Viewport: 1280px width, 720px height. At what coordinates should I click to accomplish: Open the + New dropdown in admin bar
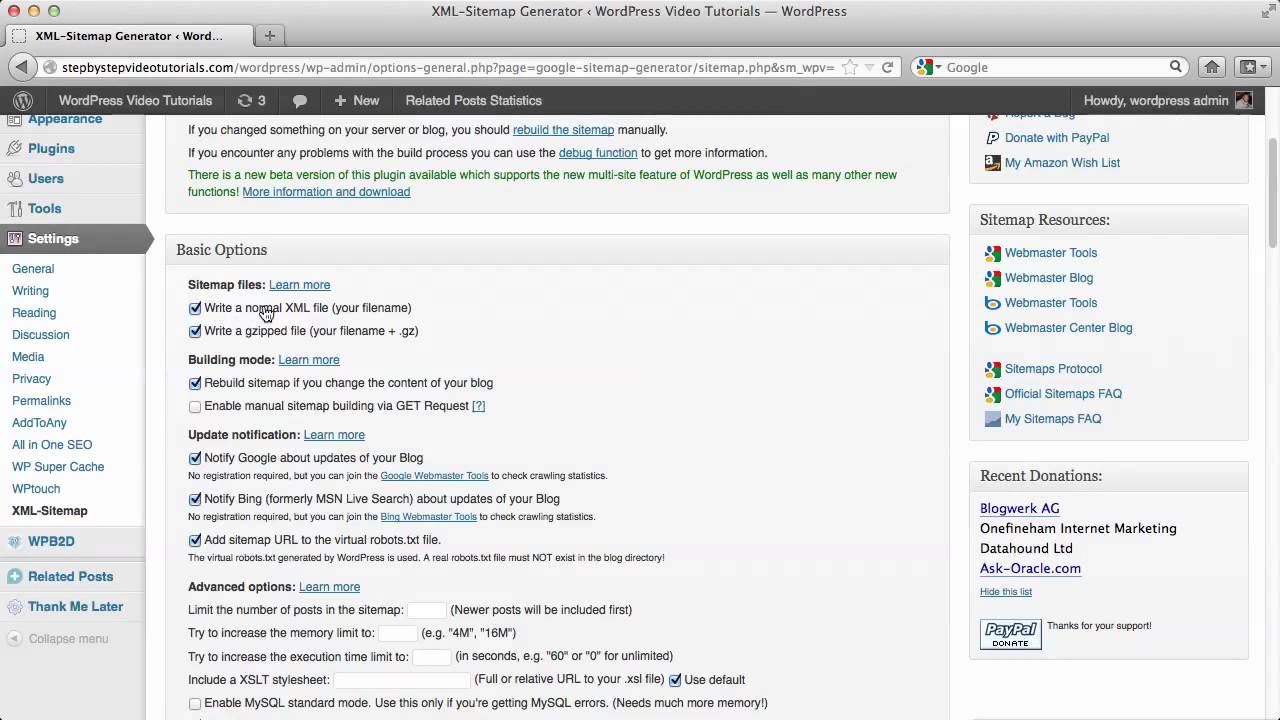(x=357, y=100)
